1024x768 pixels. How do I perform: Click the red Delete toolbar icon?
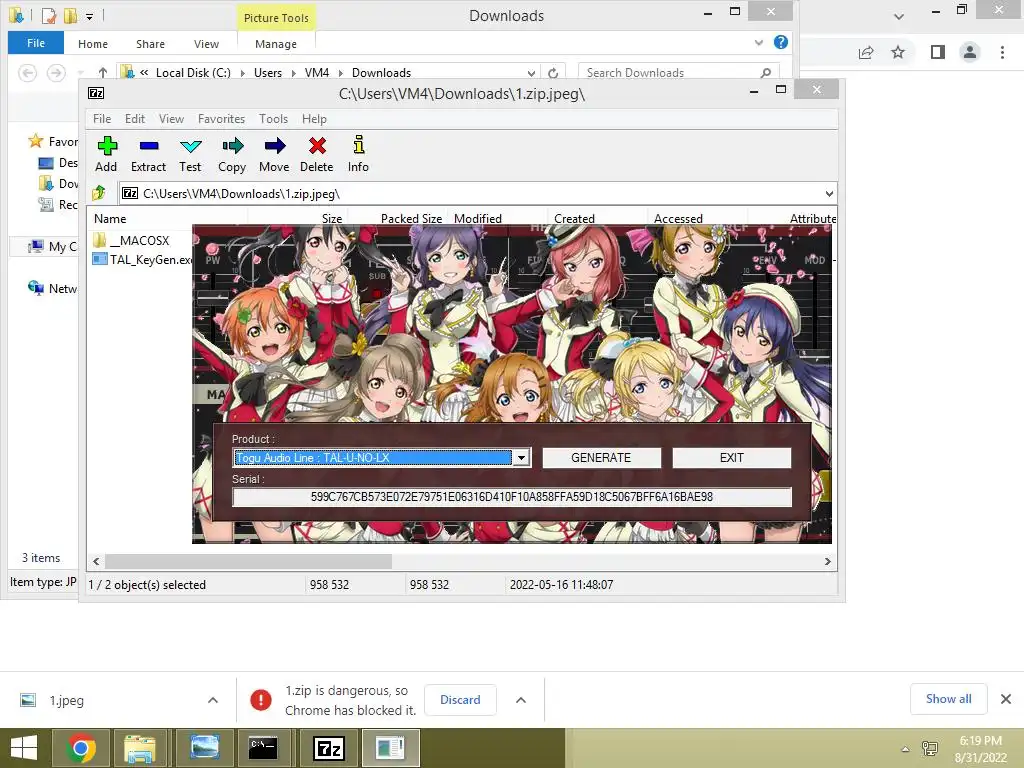(317, 155)
